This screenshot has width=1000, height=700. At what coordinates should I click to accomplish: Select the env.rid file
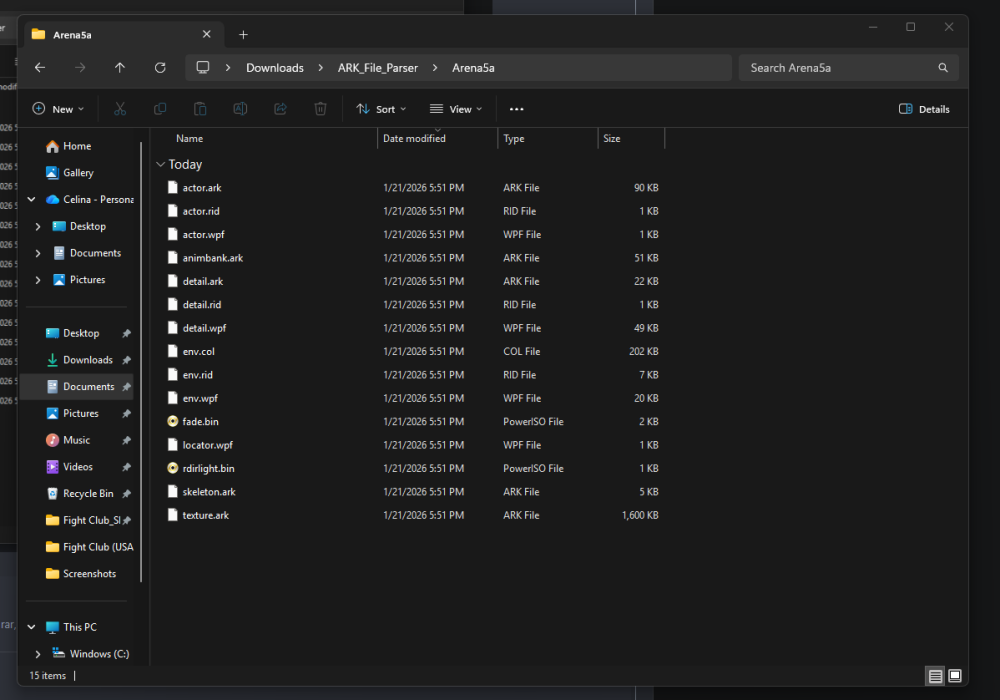tap(197, 375)
